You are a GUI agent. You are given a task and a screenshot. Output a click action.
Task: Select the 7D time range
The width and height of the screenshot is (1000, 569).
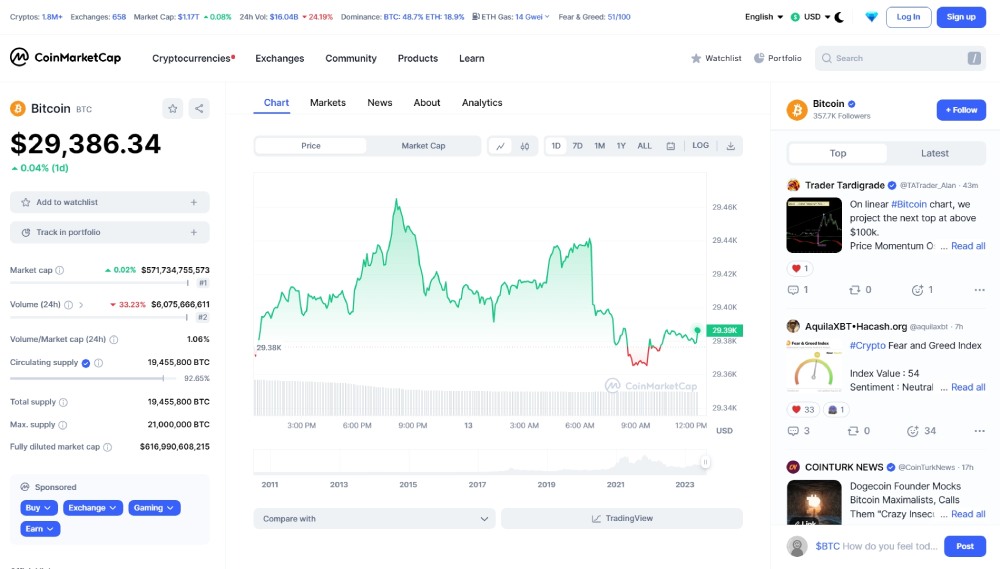tap(577, 146)
